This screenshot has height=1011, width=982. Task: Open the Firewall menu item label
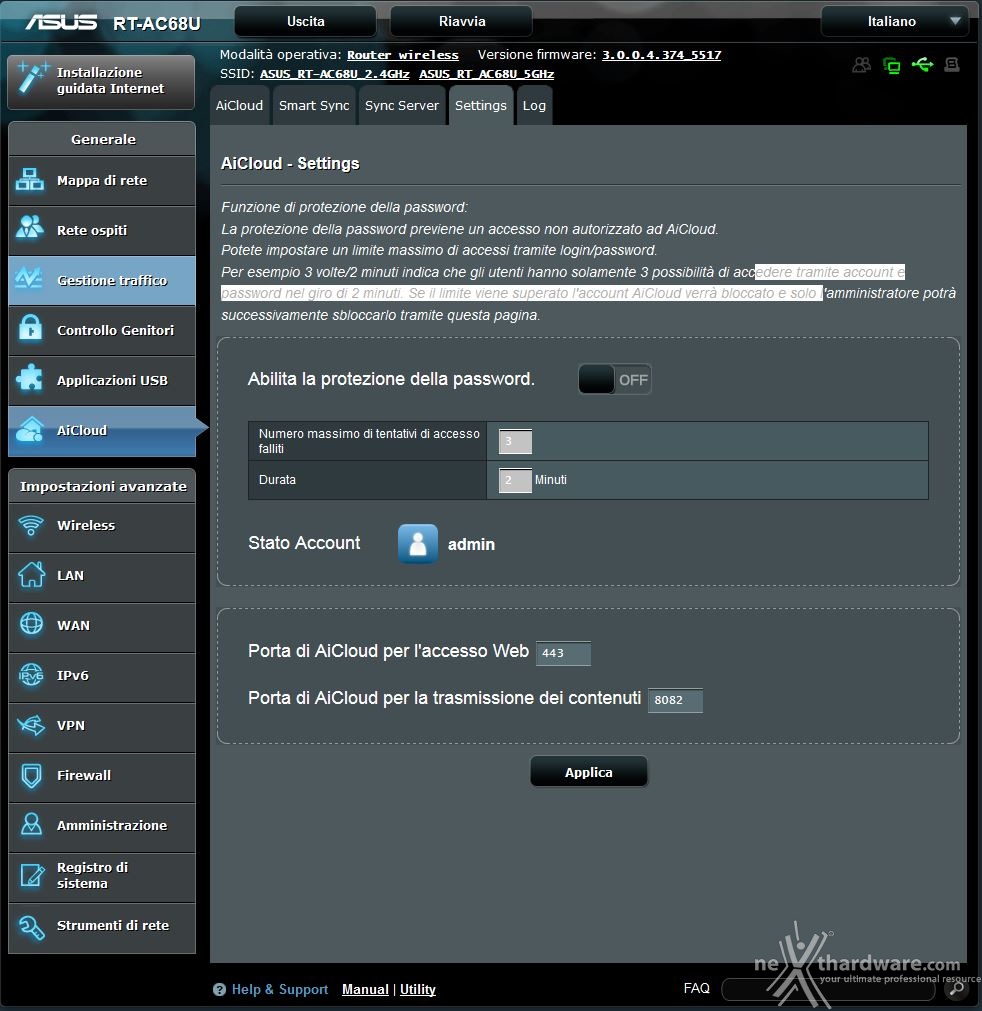(x=84, y=775)
